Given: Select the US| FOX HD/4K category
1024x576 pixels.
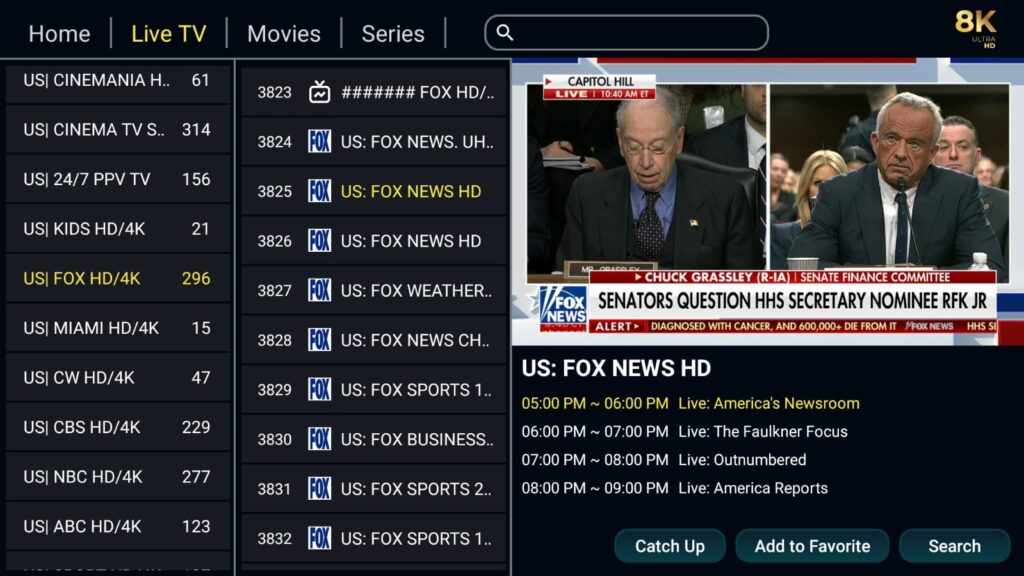Looking at the screenshot, I should [118, 278].
